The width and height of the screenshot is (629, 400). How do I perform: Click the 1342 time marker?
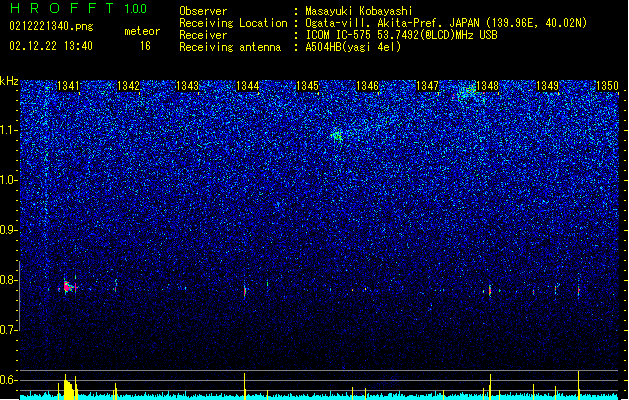[128, 86]
